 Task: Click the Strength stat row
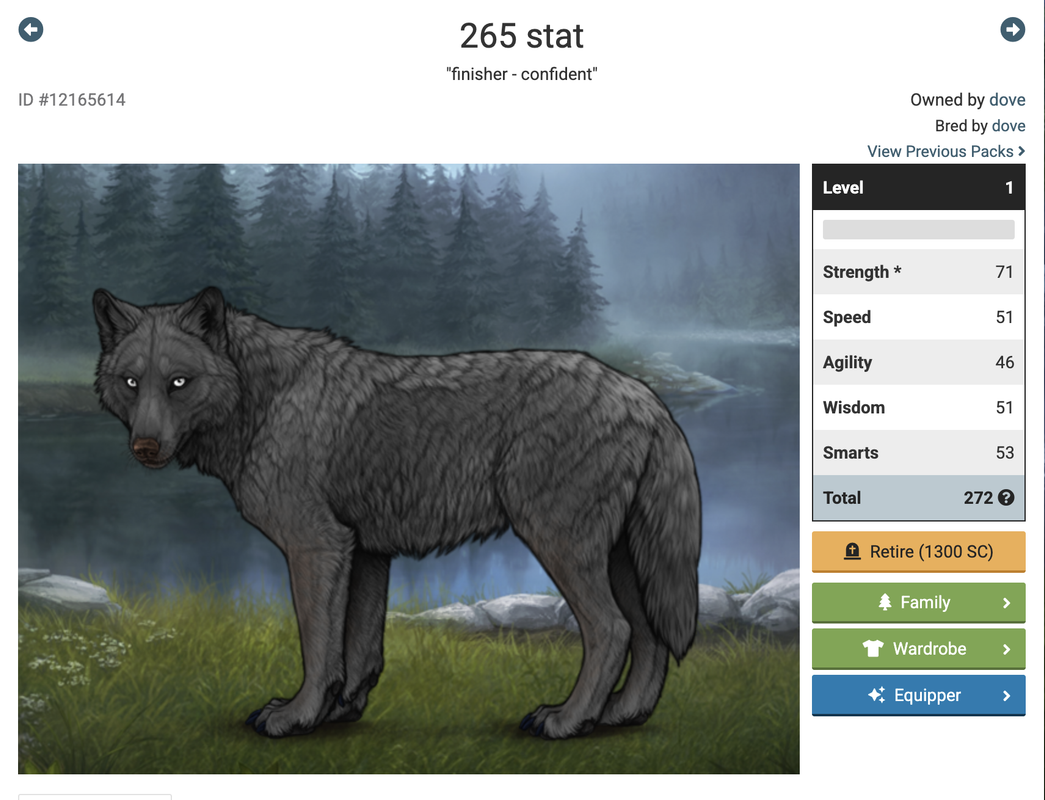(918, 272)
